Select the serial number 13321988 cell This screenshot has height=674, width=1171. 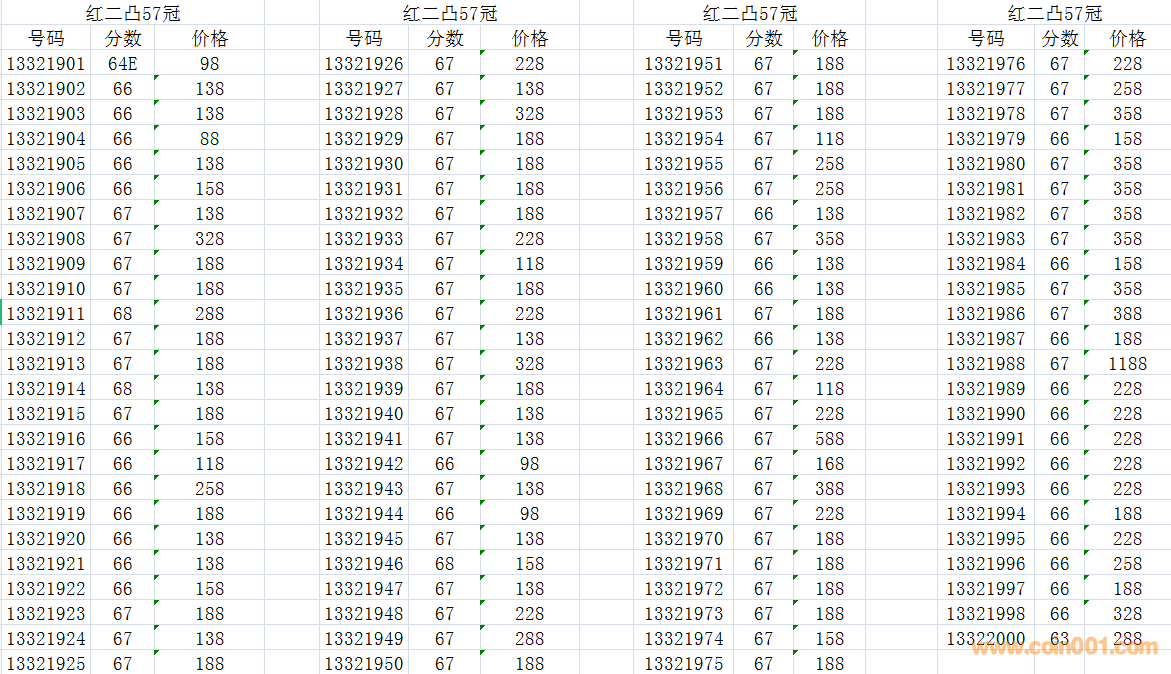click(x=985, y=364)
